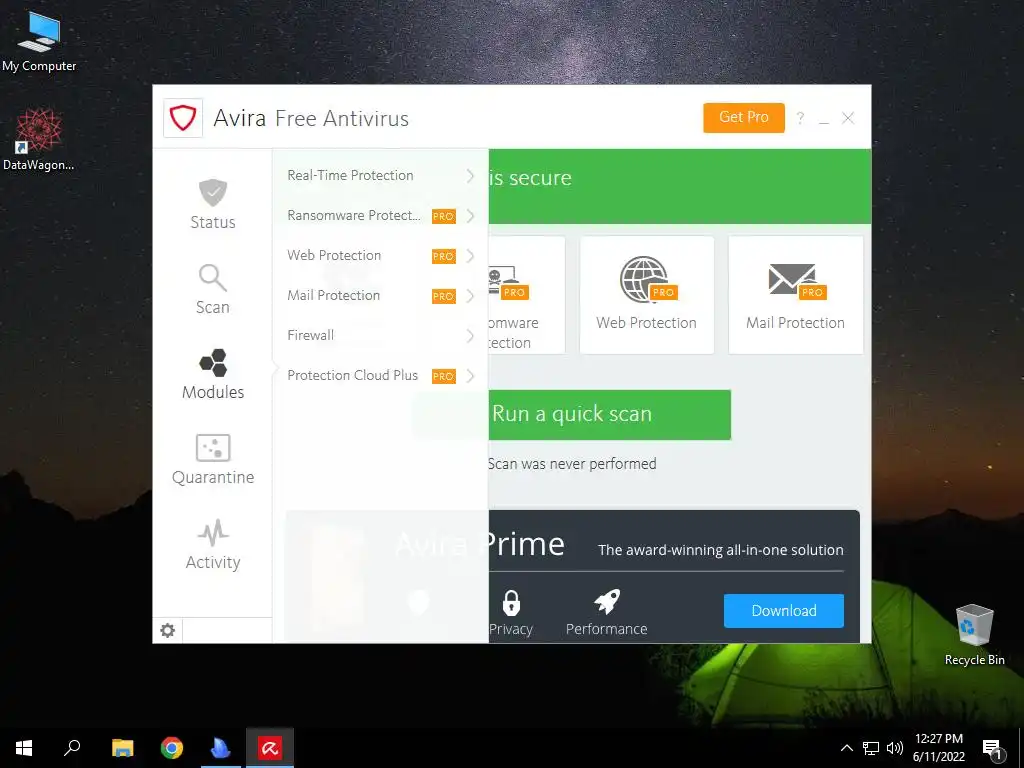Image resolution: width=1024 pixels, height=768 pixels.
Task: Open Mail Protection module entry
Action: point(380,295)
